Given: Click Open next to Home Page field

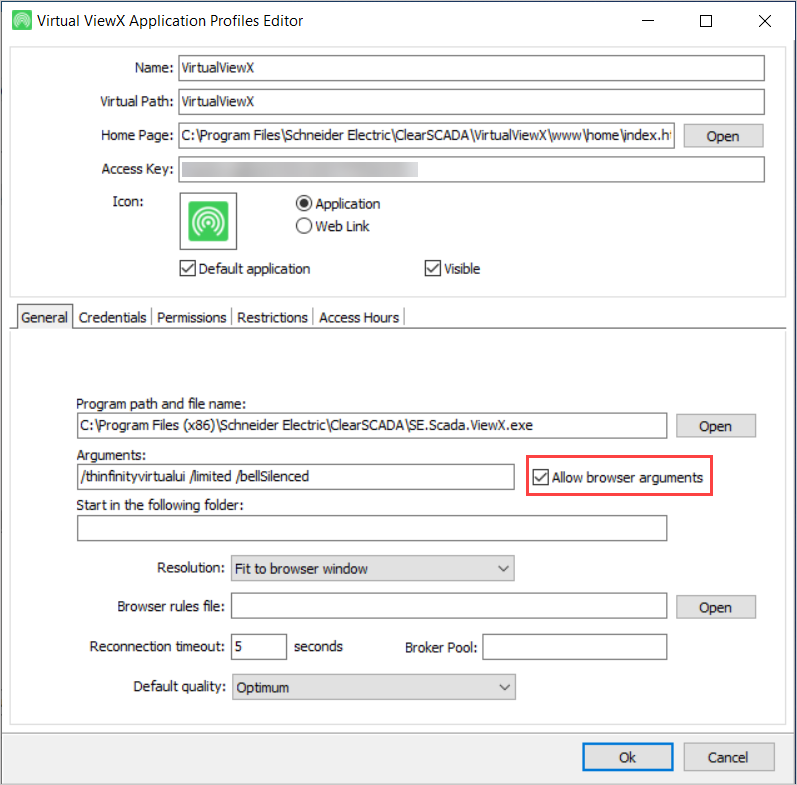Looking at the screenshot, I should coord(722,137).
